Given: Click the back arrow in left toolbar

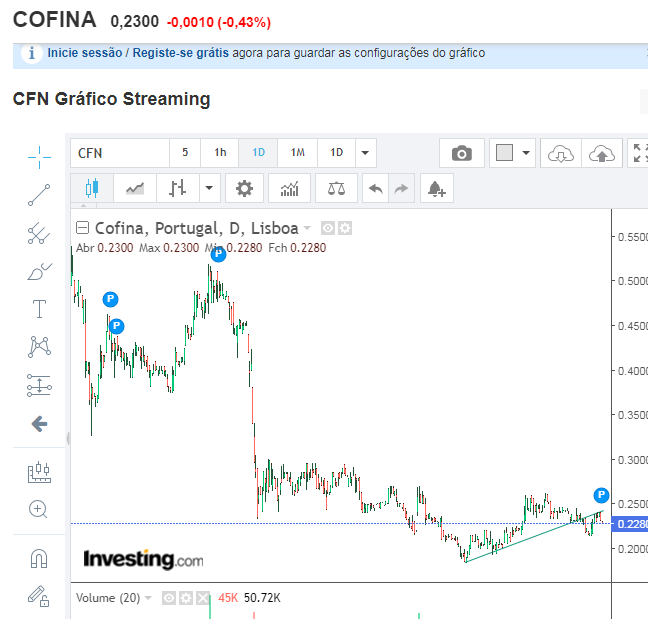Looking at the screenshot, I should coord(39,424).
